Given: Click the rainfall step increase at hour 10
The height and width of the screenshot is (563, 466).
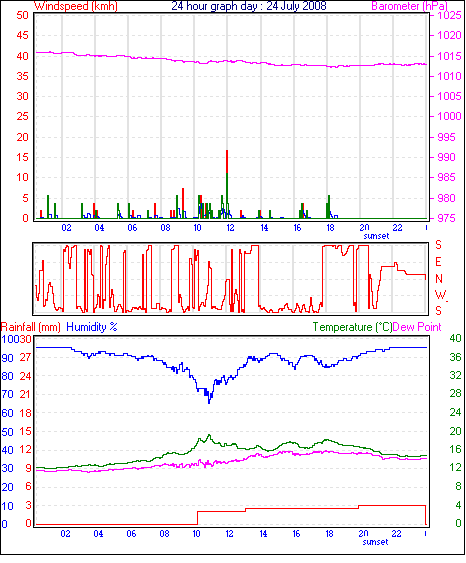Looking at the screenshot, I should [197, 518].
